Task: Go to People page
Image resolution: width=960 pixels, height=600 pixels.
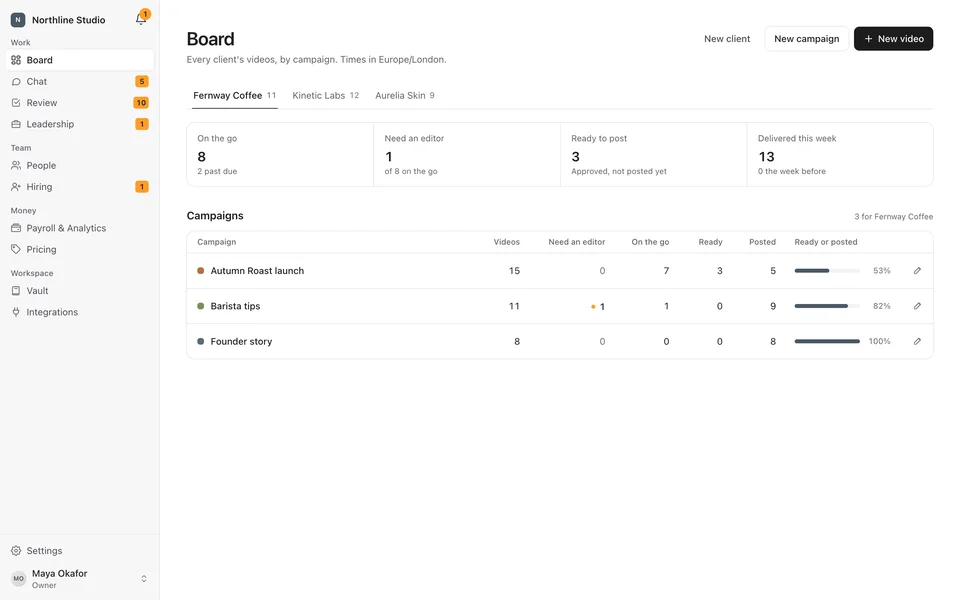Action: coord(80,165)
